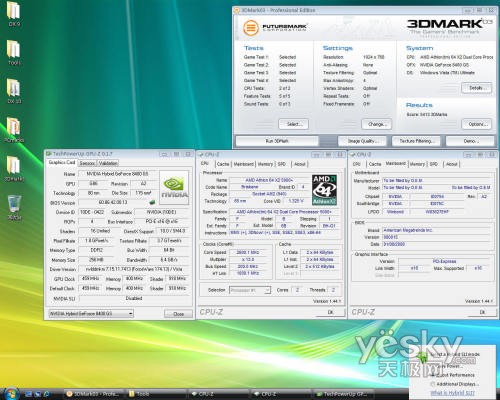Open the 3DMark03 taskbar button

click(93, 394)
